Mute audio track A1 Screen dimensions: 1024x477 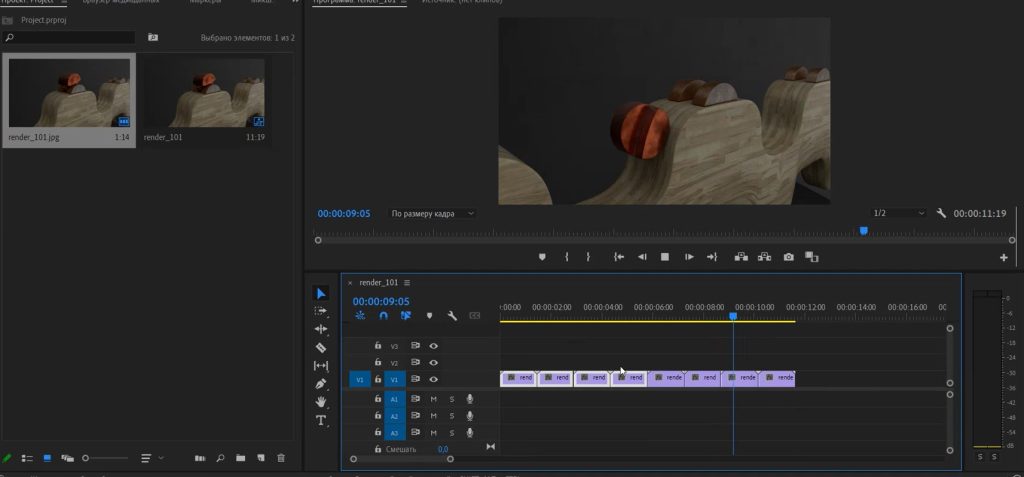(434, 399)
